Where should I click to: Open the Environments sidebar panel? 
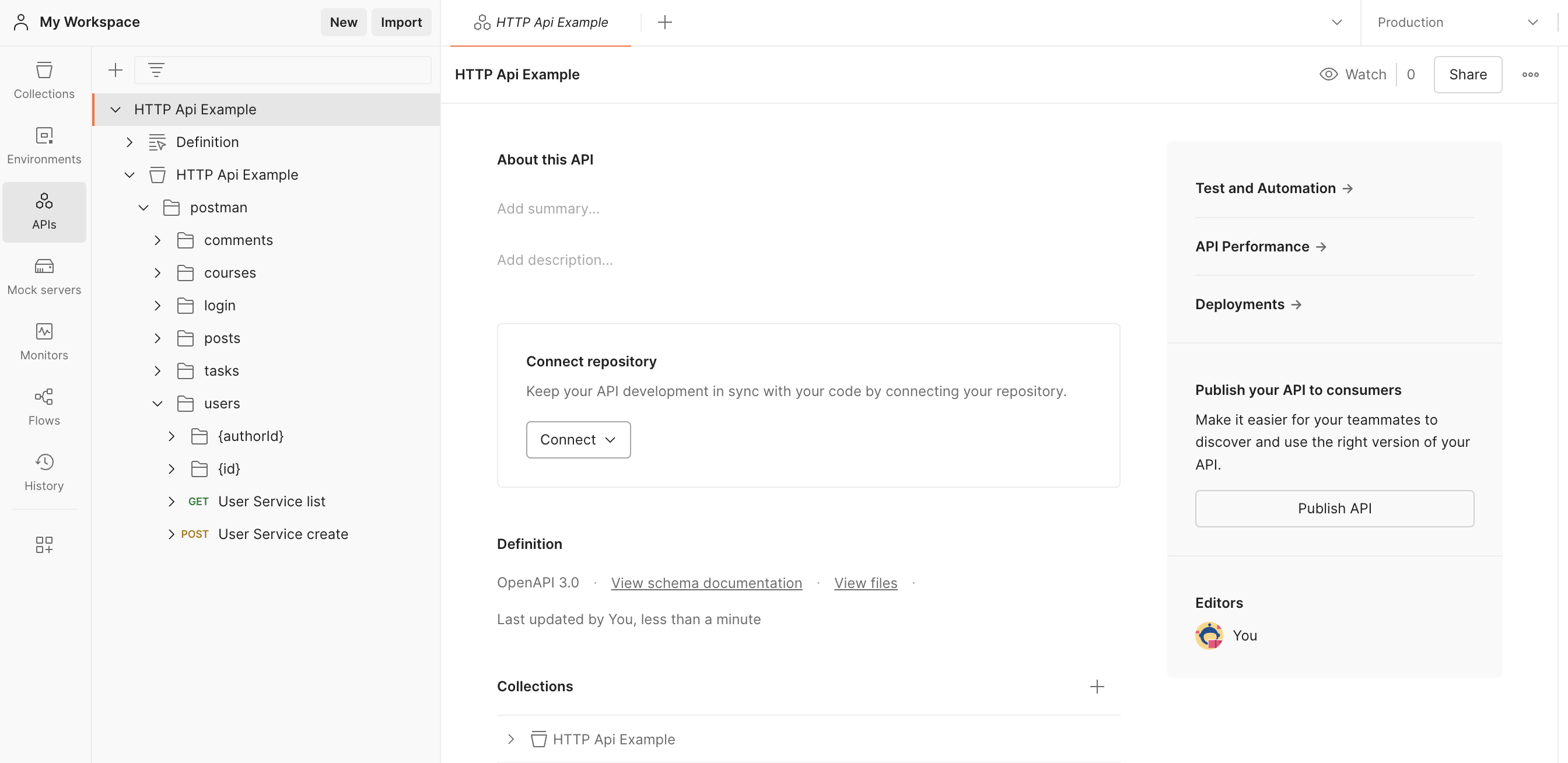click(44, 145)
